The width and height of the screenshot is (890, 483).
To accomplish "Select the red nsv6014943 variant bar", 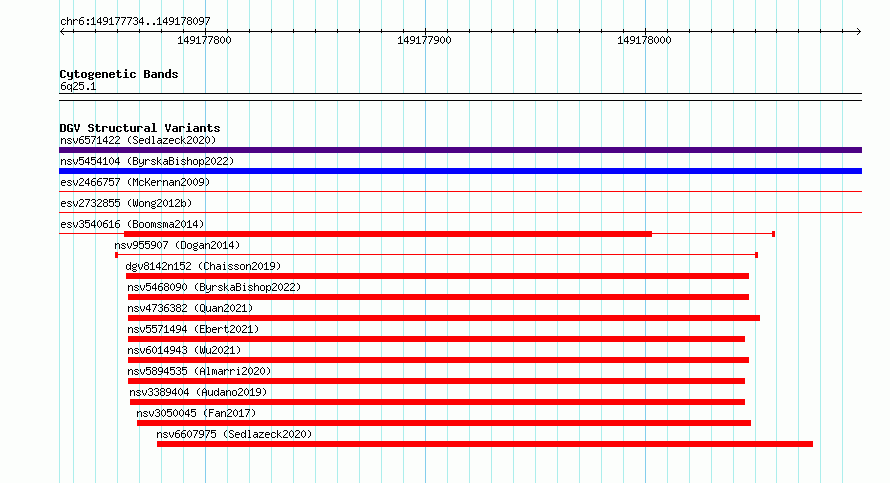I will tap(438, 360).
